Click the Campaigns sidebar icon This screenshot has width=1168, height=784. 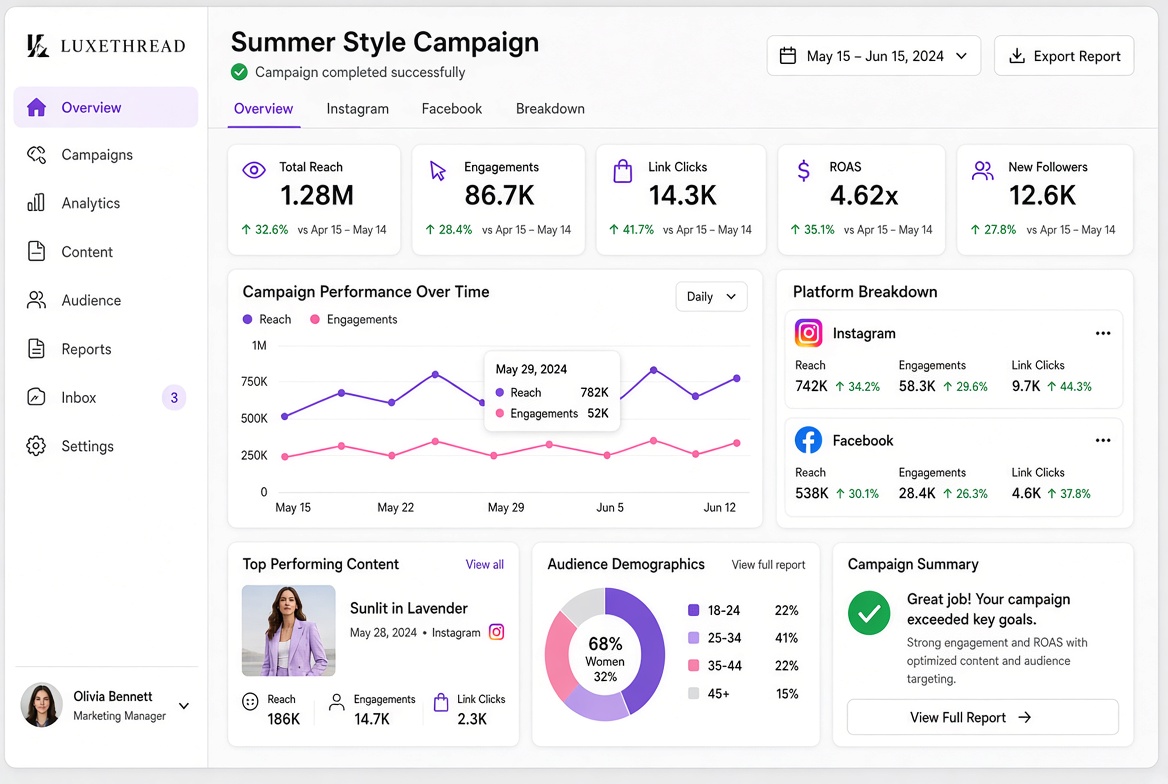pos(36,154)
